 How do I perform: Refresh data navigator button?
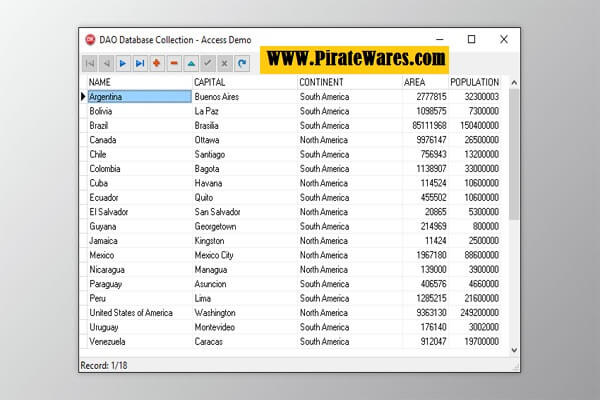coord(242,64)
